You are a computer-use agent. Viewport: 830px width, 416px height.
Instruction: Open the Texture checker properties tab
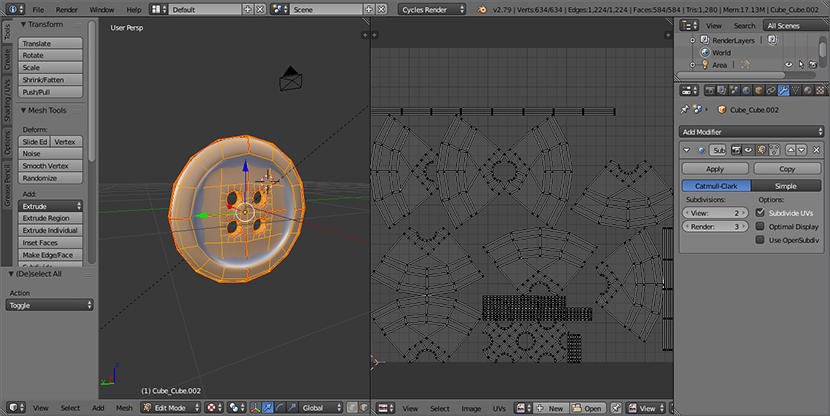coord(820,91)
